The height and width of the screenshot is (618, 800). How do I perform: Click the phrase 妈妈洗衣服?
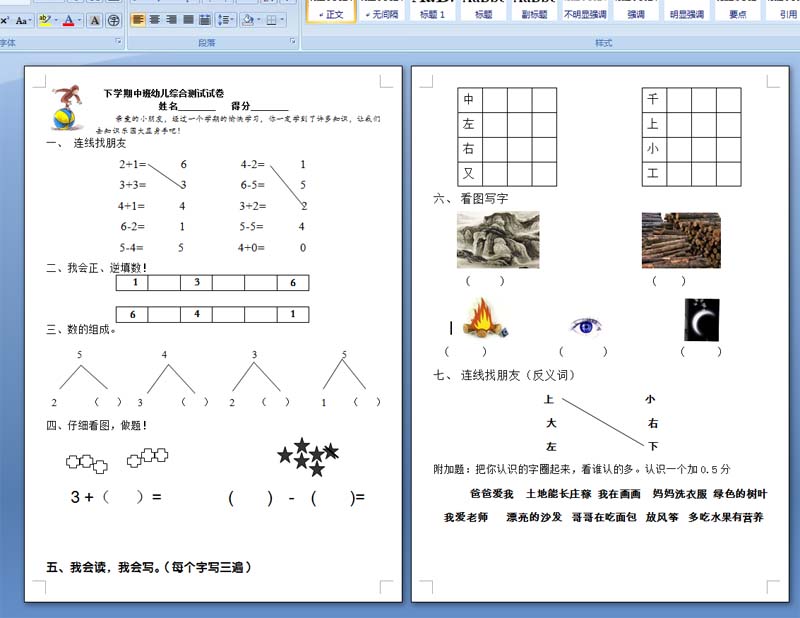[680, 494]
